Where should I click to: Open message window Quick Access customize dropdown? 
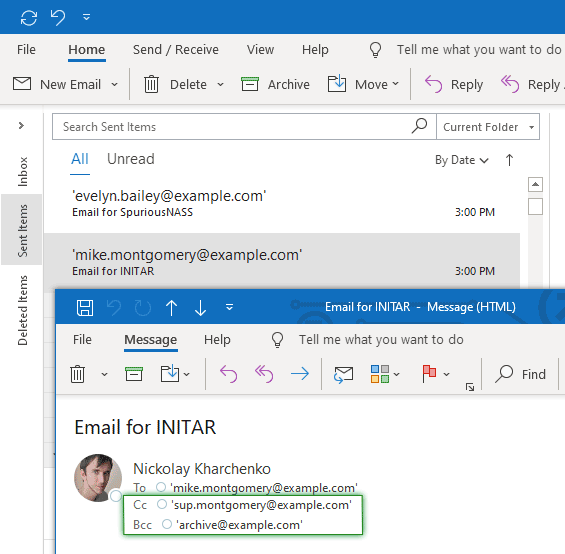[x=229, y=307]
